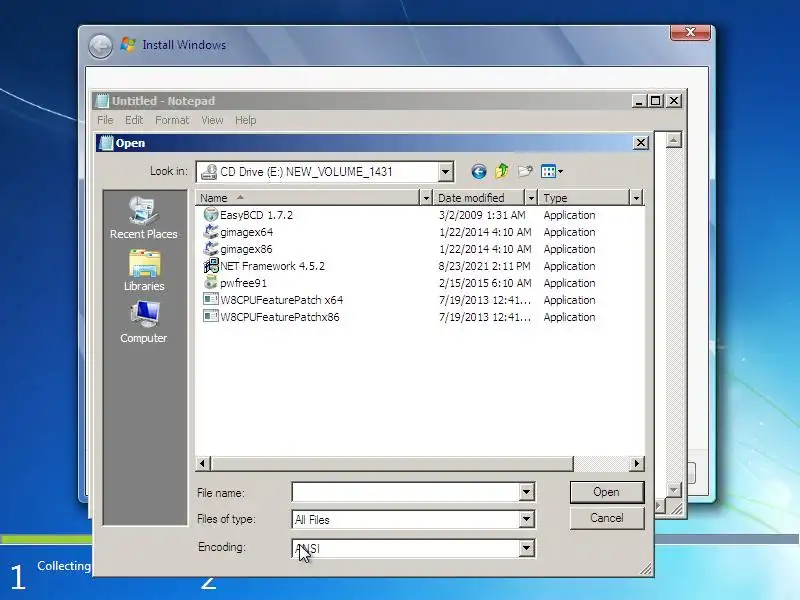800x600 pixels.
Task: Sort by the Name column header
Action: click(308, 197)
